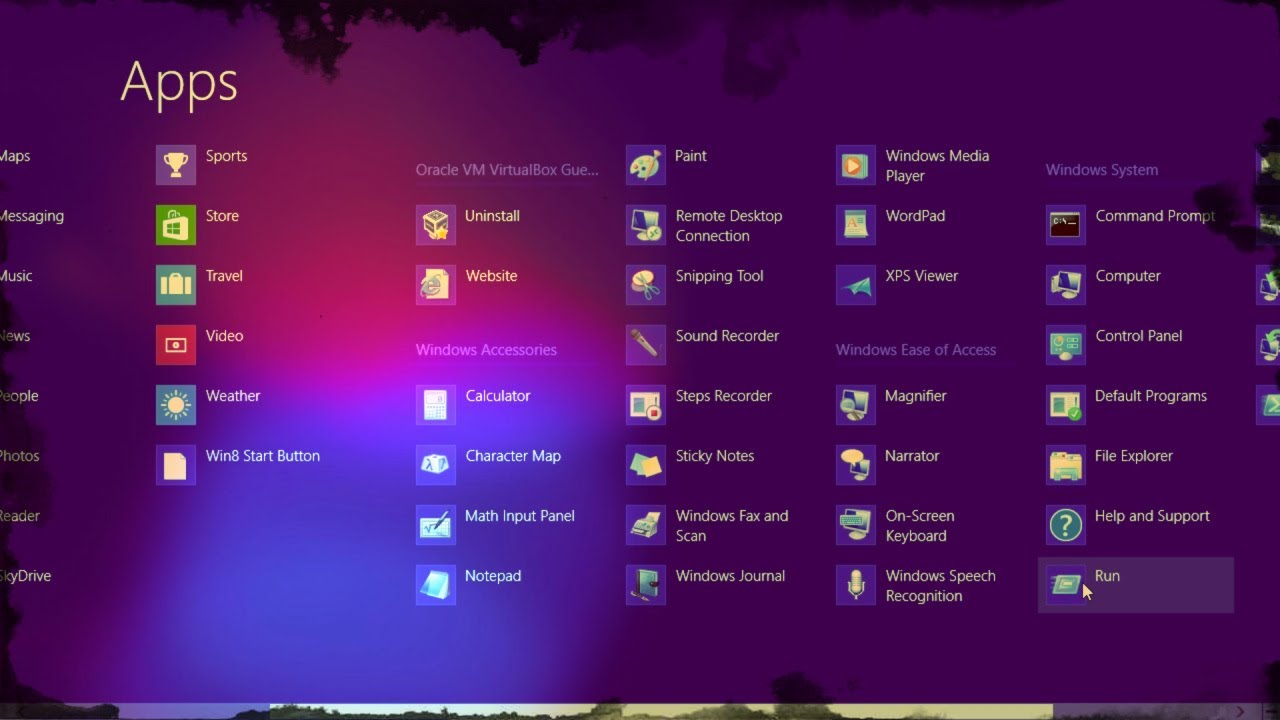Click the Command Prompt text label
The width and height of the screenshot is (1280, 720).
(x=1156, y=216)
